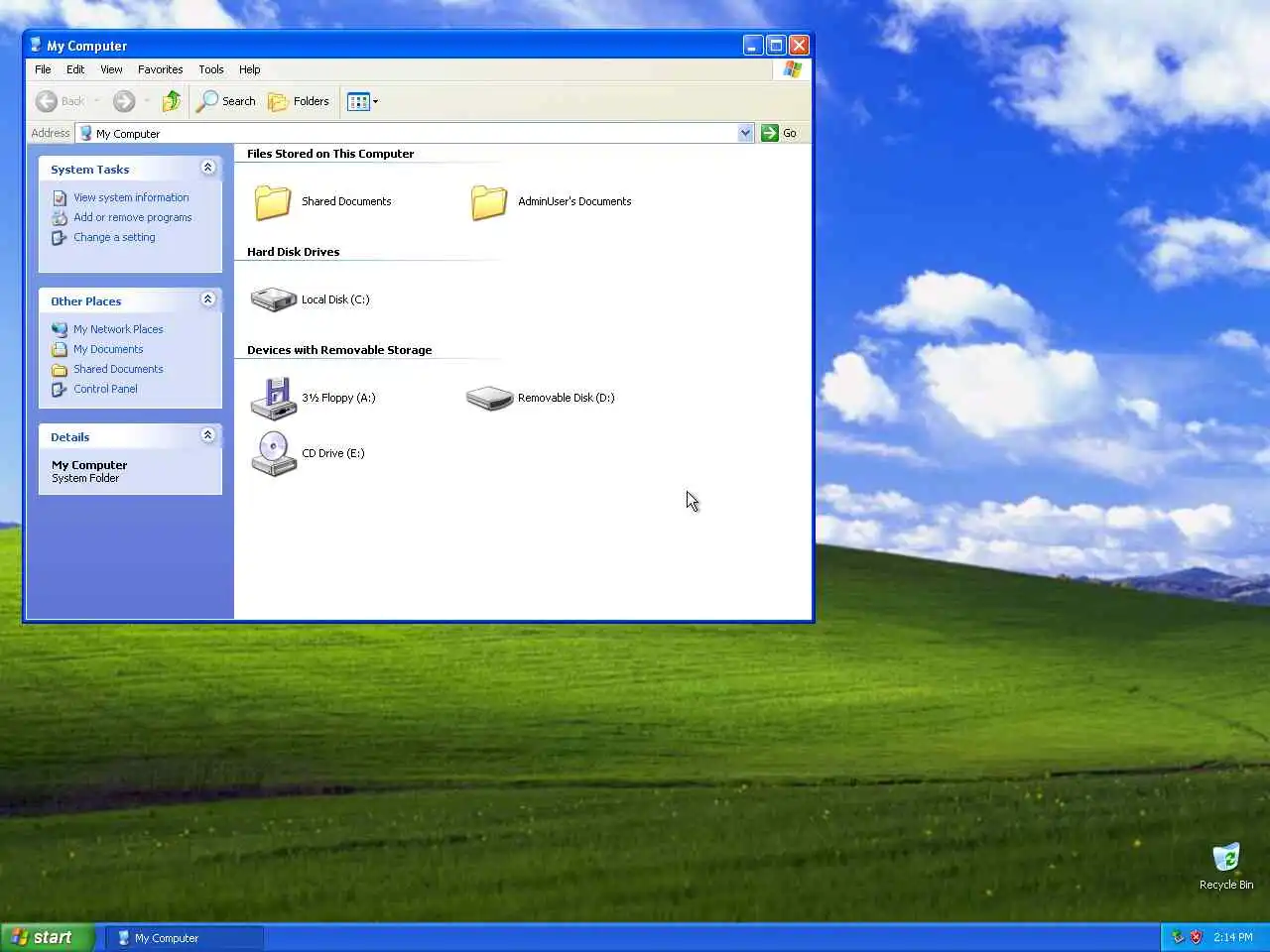Open the View menu

click(x=111, y=69)
